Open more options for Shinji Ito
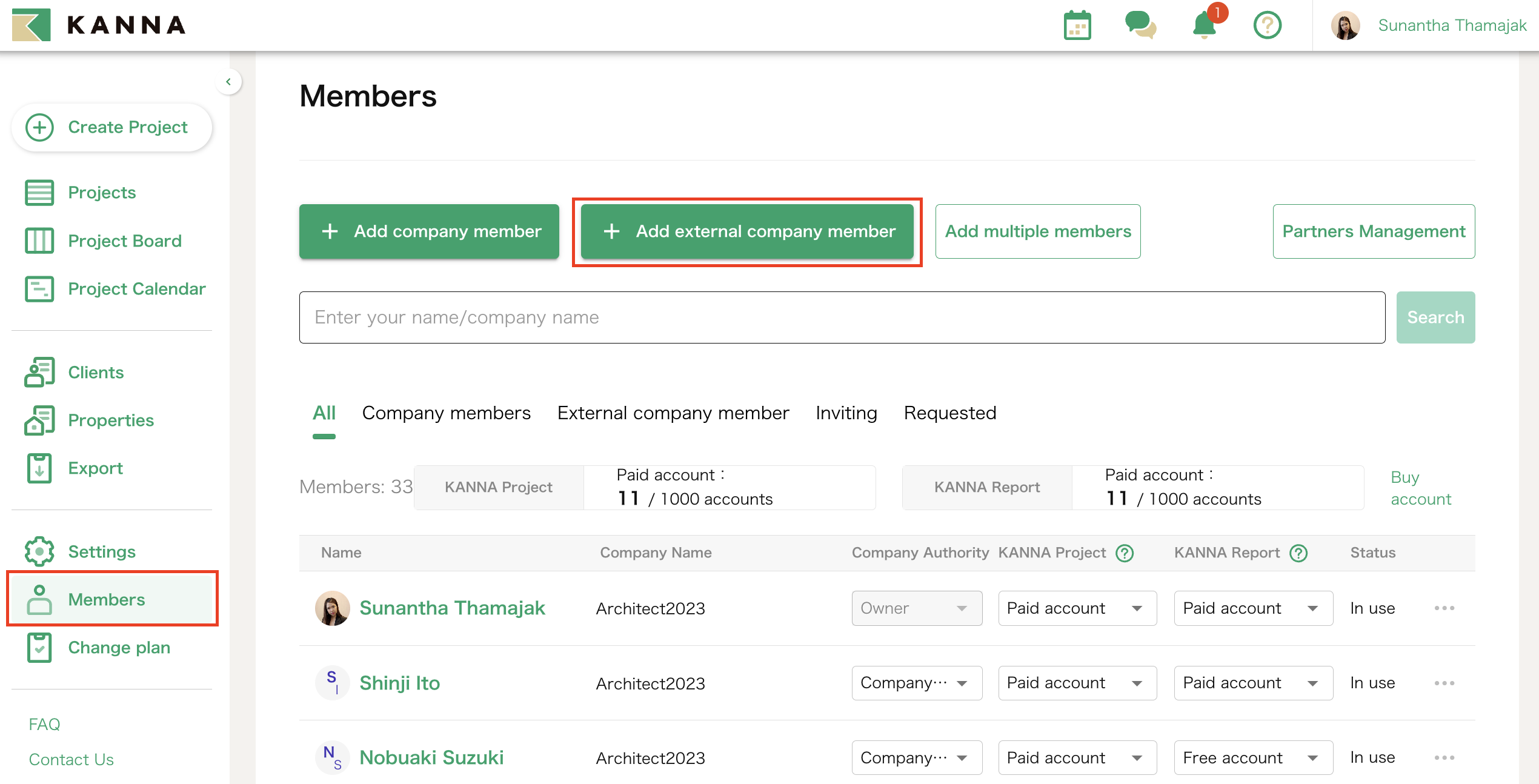This screenshot has width=1539, height=784. coord(1444,683)
